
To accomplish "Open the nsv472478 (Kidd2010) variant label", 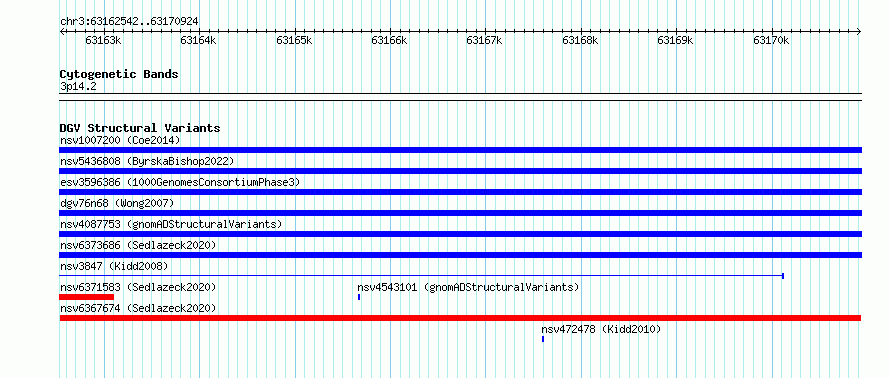I will point(601,329).
